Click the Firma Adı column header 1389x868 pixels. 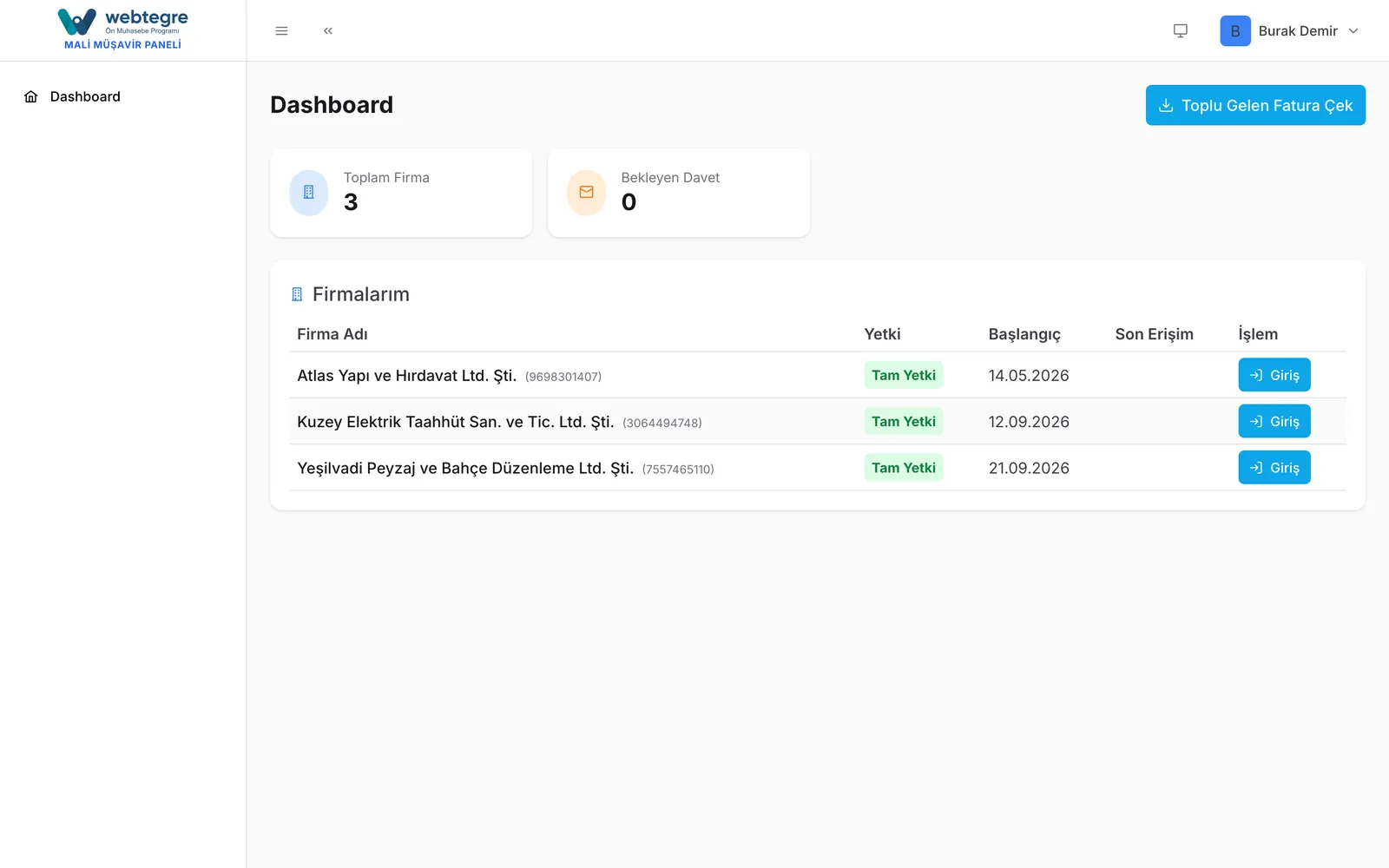tap(332, 334)
